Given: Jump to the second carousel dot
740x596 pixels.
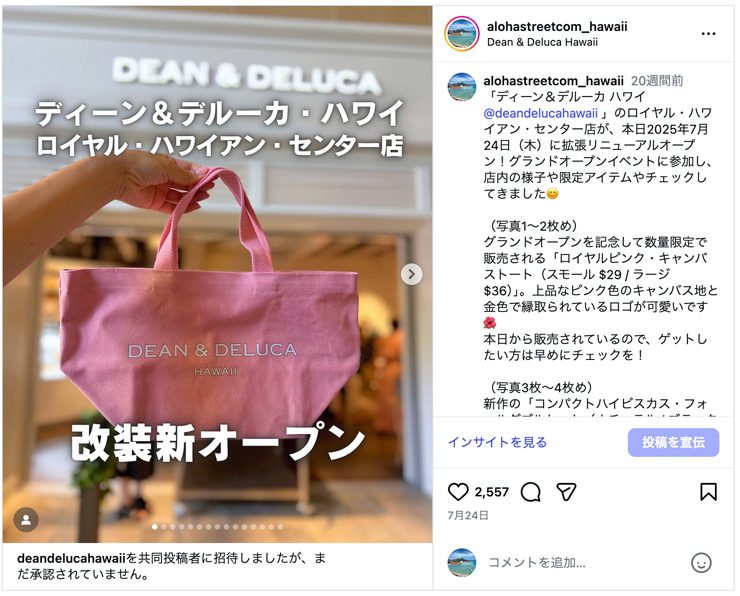Looking at the screenshot, I should pyautogui.click(x=164, y=527).
